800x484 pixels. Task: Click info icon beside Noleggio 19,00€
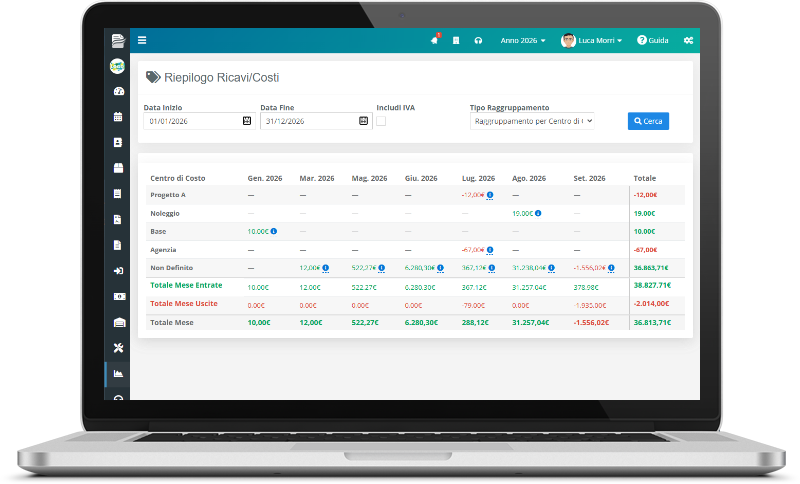pos(538,213)
